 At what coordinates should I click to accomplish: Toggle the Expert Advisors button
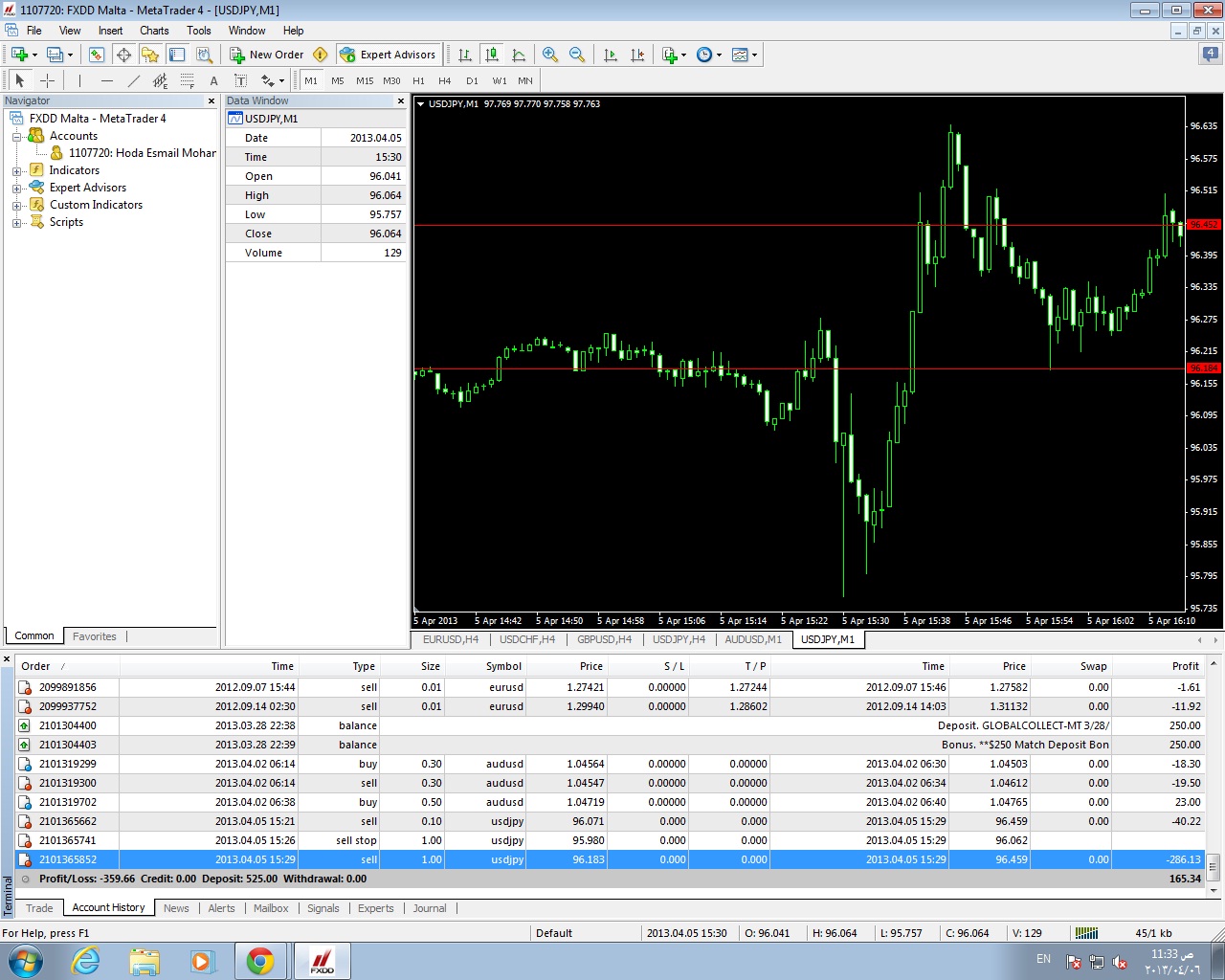coord(389,55)
